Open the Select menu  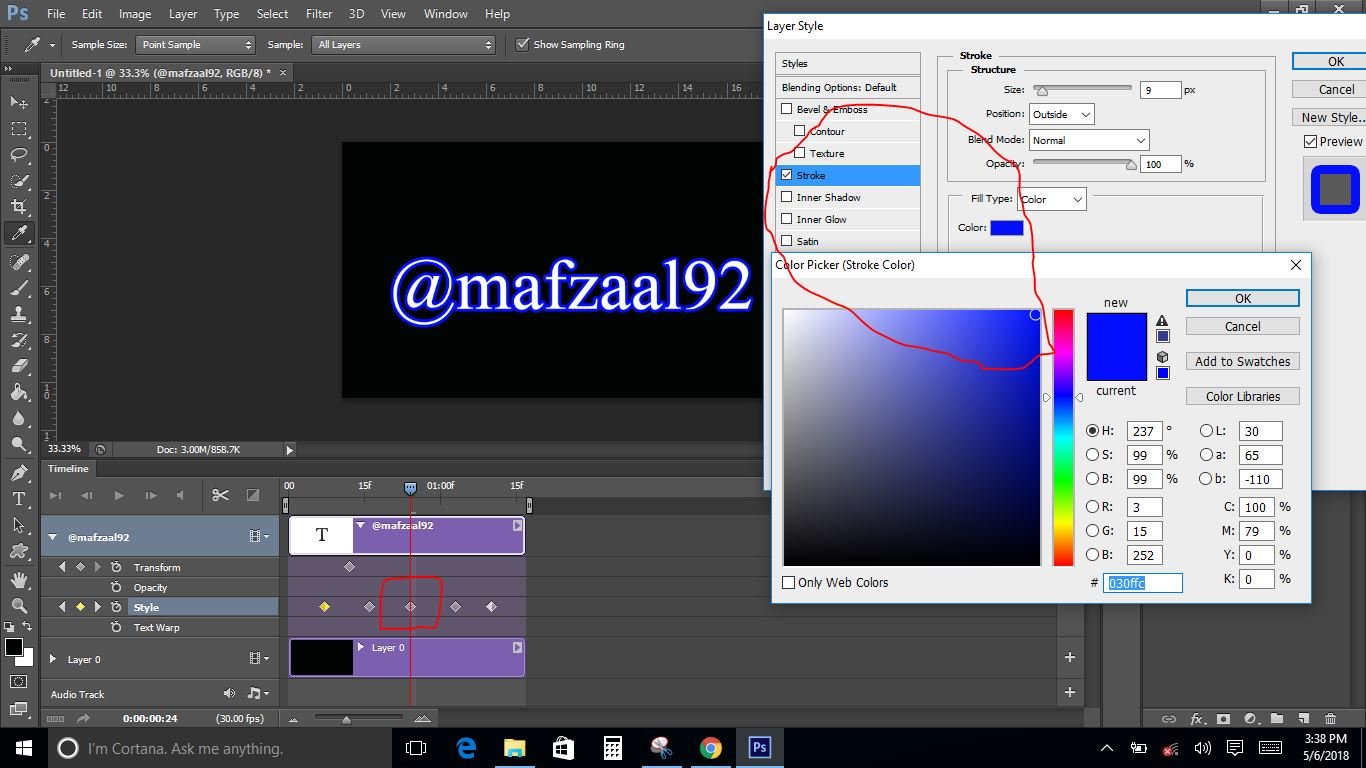pos(272,14)
